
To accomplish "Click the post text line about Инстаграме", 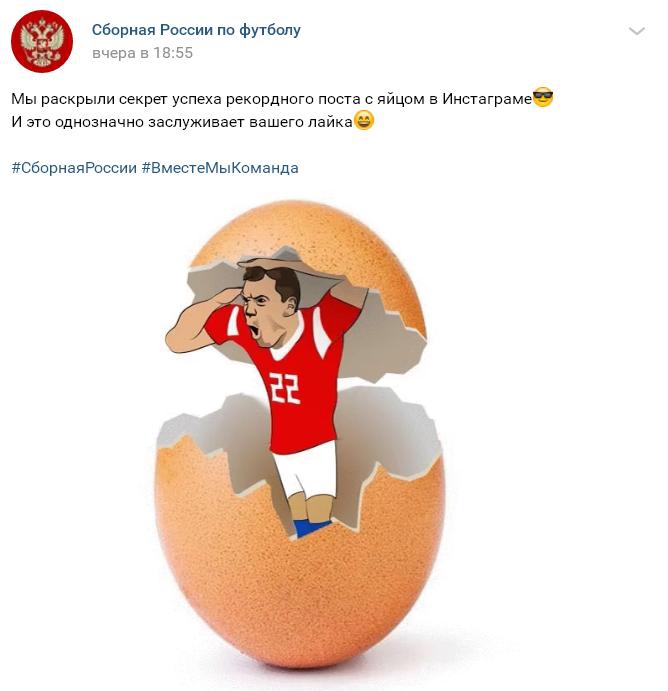I will (282, 98).
